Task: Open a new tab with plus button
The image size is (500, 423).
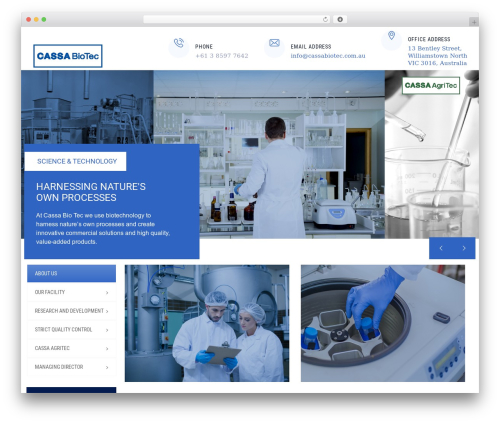Action: 474,22
